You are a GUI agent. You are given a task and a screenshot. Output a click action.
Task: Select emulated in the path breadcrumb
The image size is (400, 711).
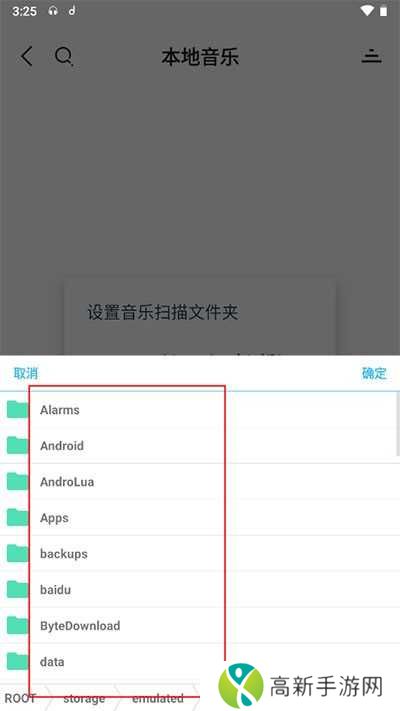click(x=158, y=699)
